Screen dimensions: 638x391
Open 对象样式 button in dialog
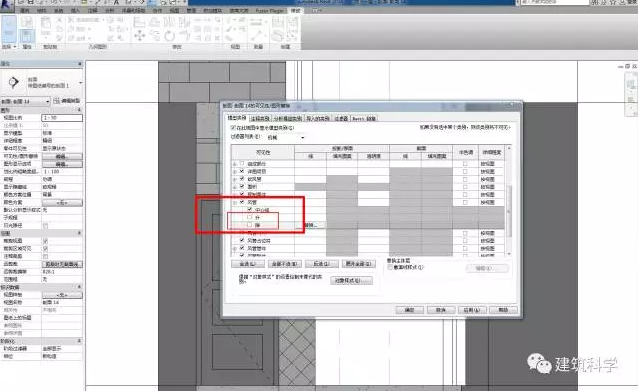[351, 280]
